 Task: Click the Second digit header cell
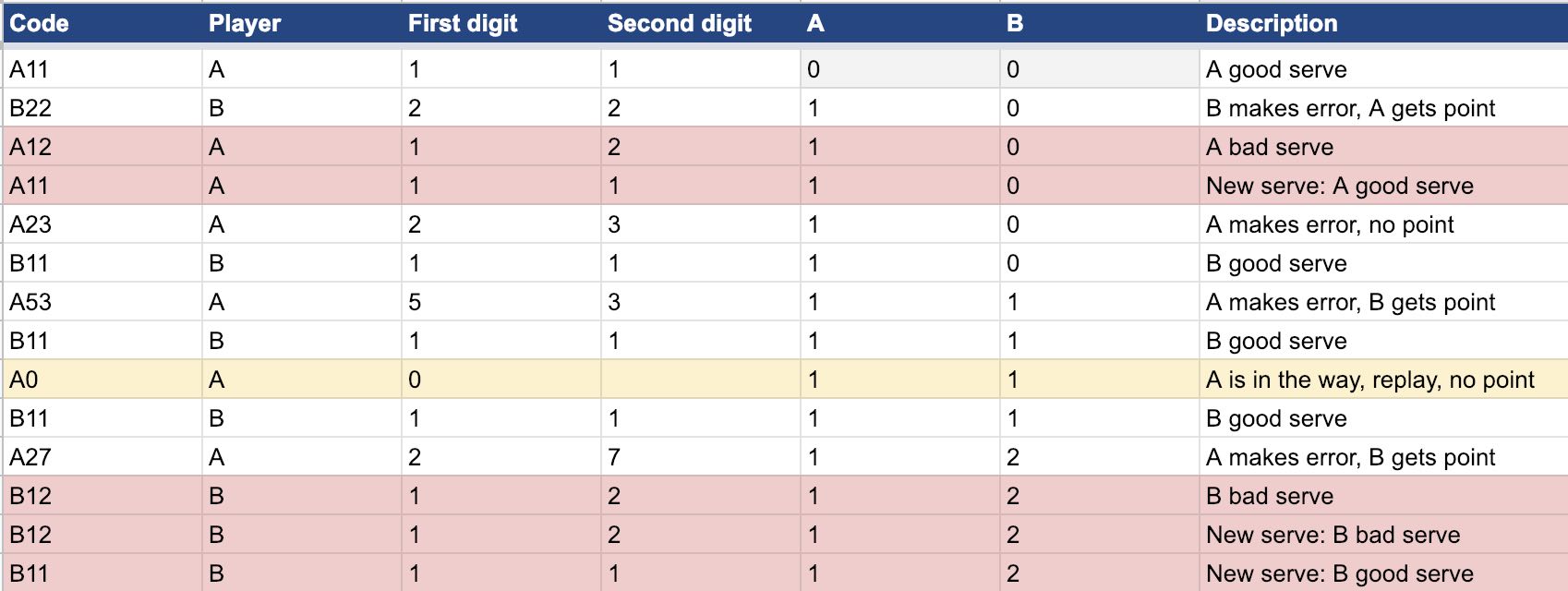coord(701,23)
